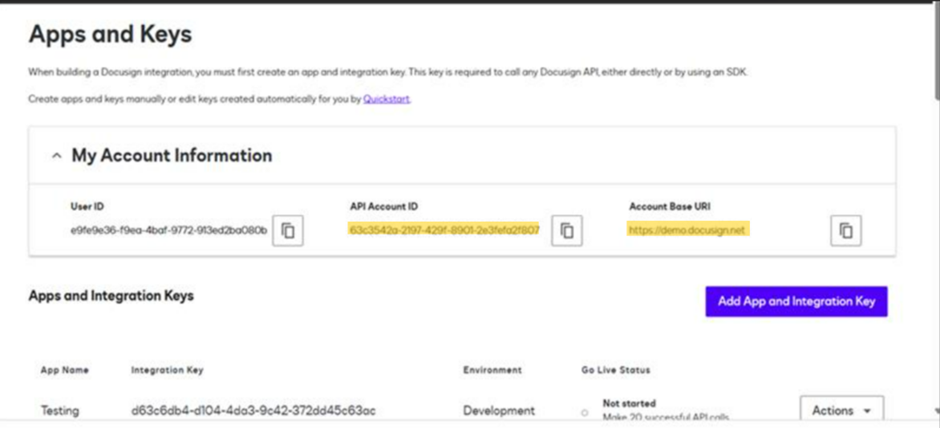Viewport: 940px width, 428px height.
Task: Click the App Name column header
Action: (x=64, y=370)
